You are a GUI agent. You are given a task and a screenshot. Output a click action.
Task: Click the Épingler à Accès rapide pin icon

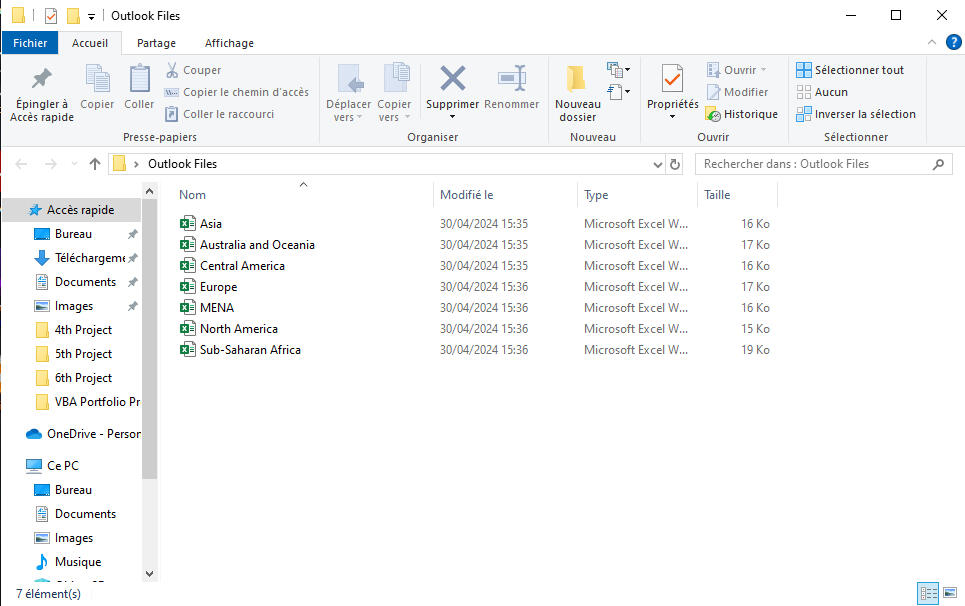point(41,79)
